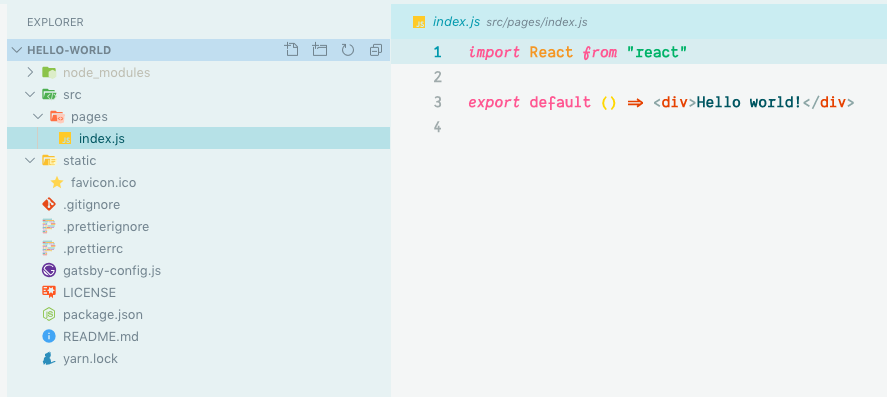
Task: Refresh the explorer with the circular arrow icon
Action: click(347, 50)
